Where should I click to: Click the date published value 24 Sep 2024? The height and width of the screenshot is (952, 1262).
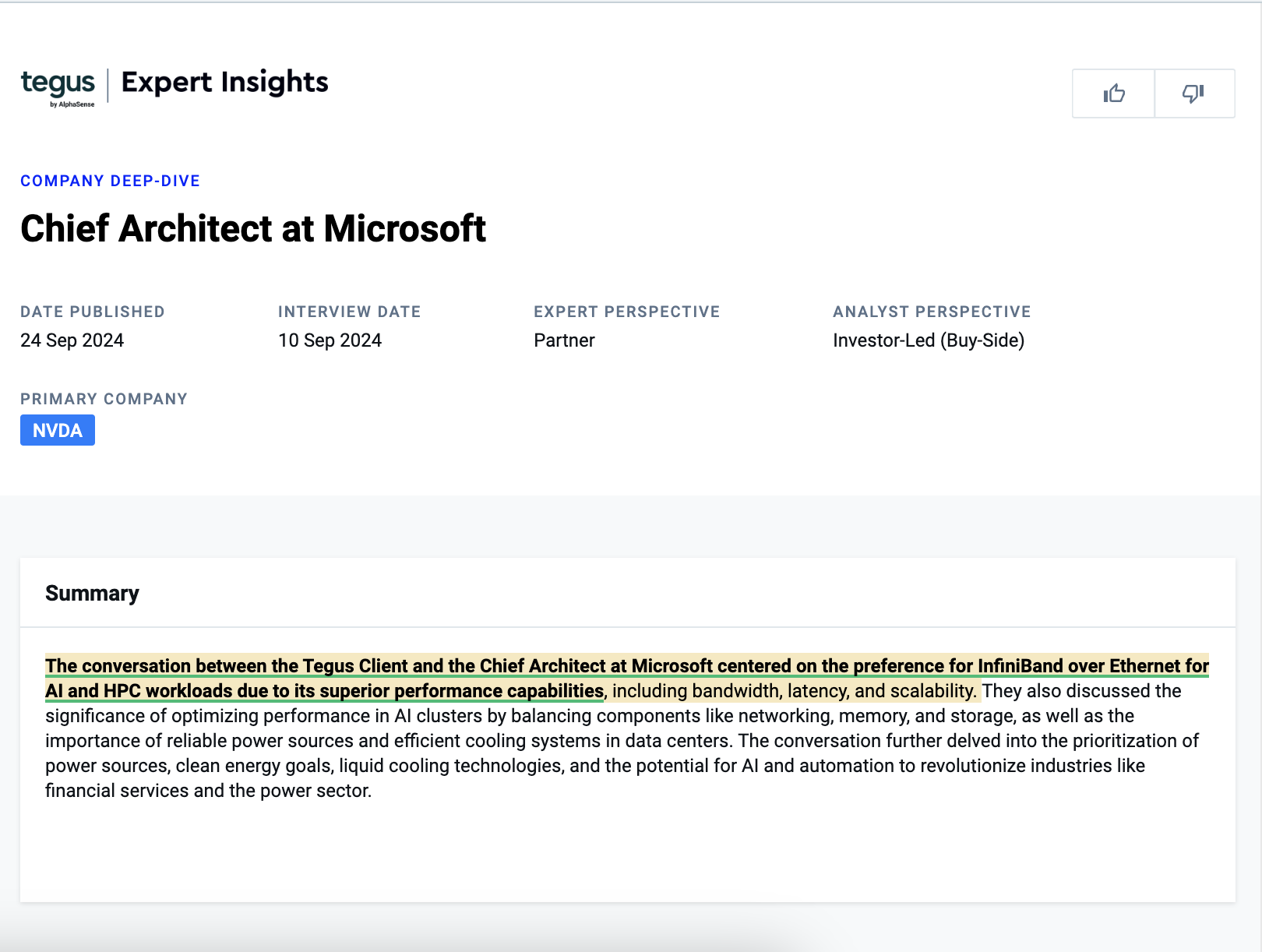click(x=72, y=340)
